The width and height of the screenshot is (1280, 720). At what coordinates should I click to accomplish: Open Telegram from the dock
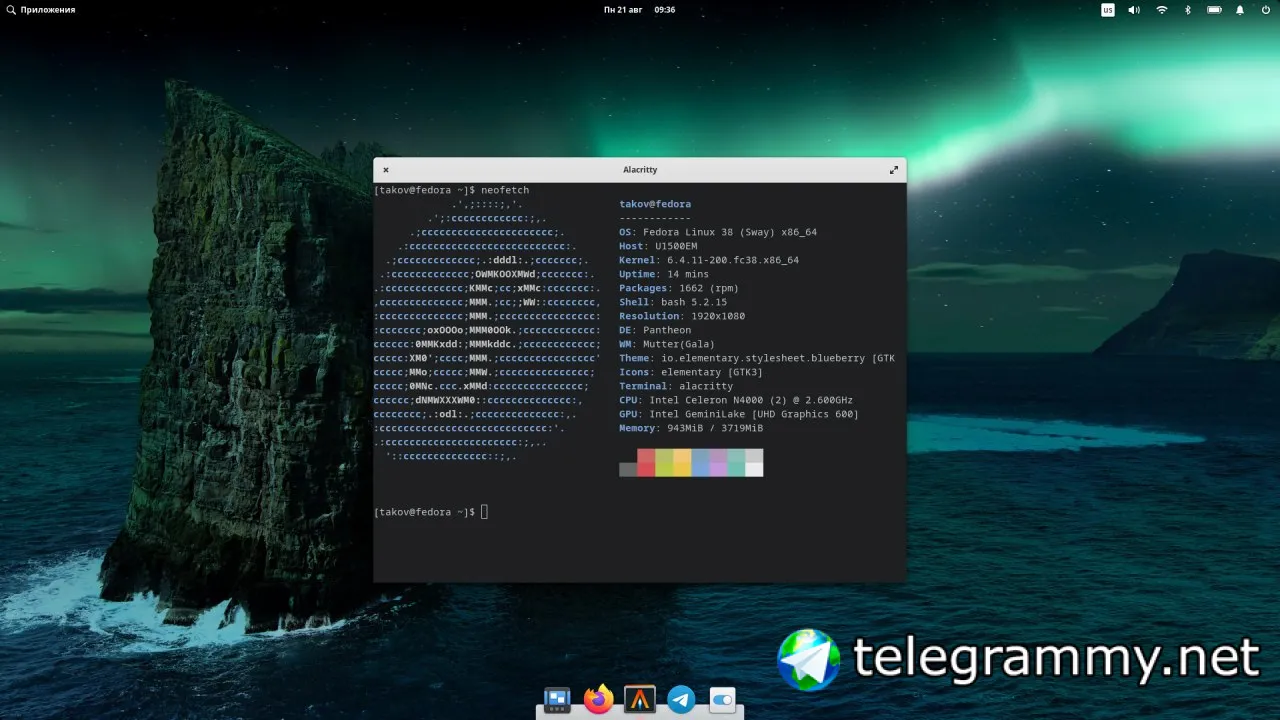pyautogui.click(x=682, y=699)
